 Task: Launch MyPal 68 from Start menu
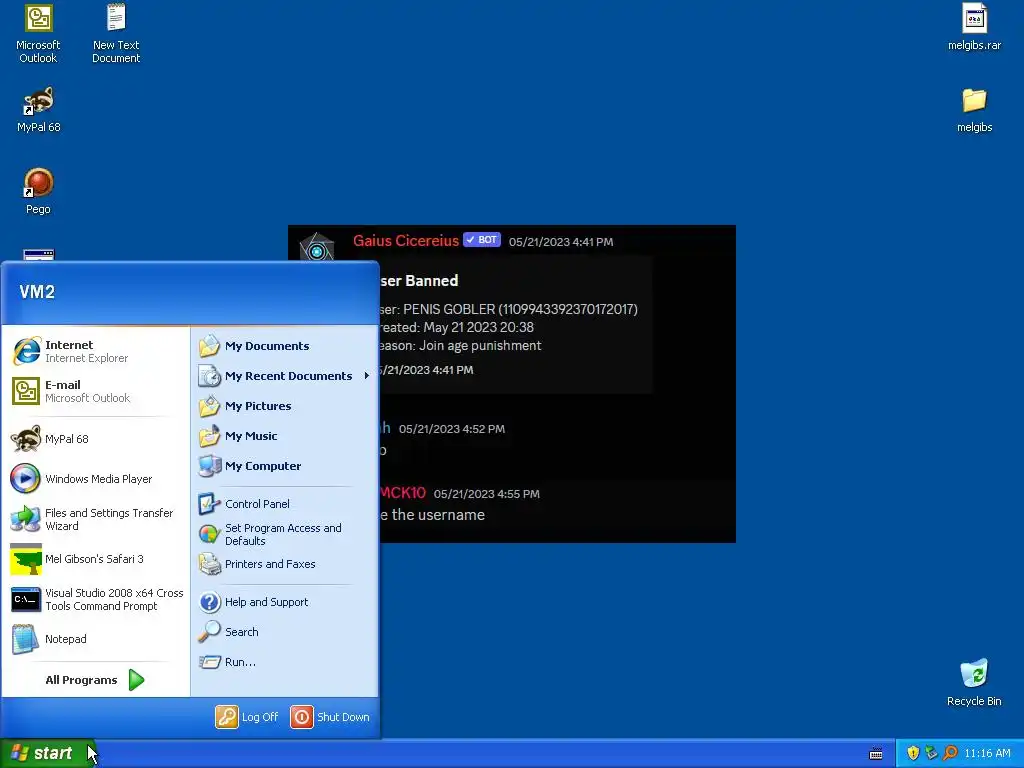click(x=95, y=439)
